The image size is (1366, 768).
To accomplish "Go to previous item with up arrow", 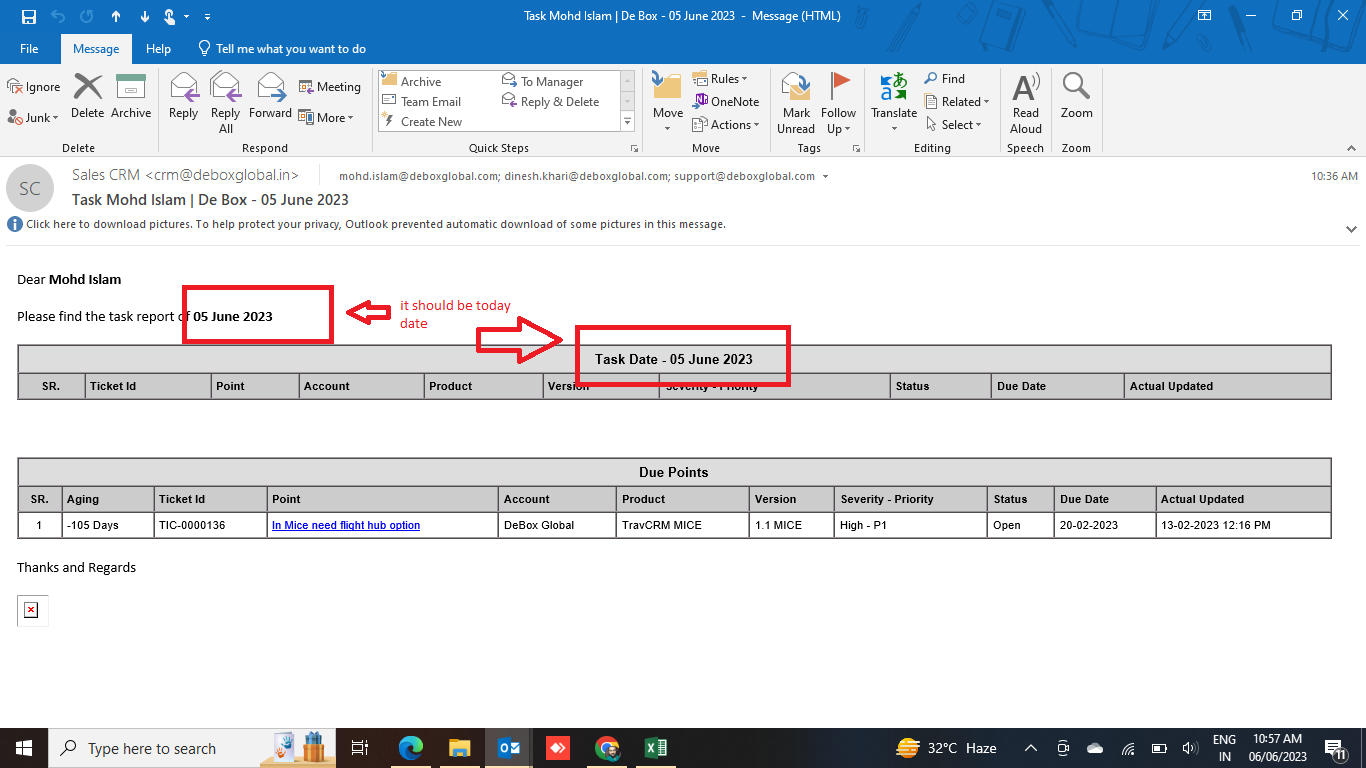I will [x=116, y=16].
